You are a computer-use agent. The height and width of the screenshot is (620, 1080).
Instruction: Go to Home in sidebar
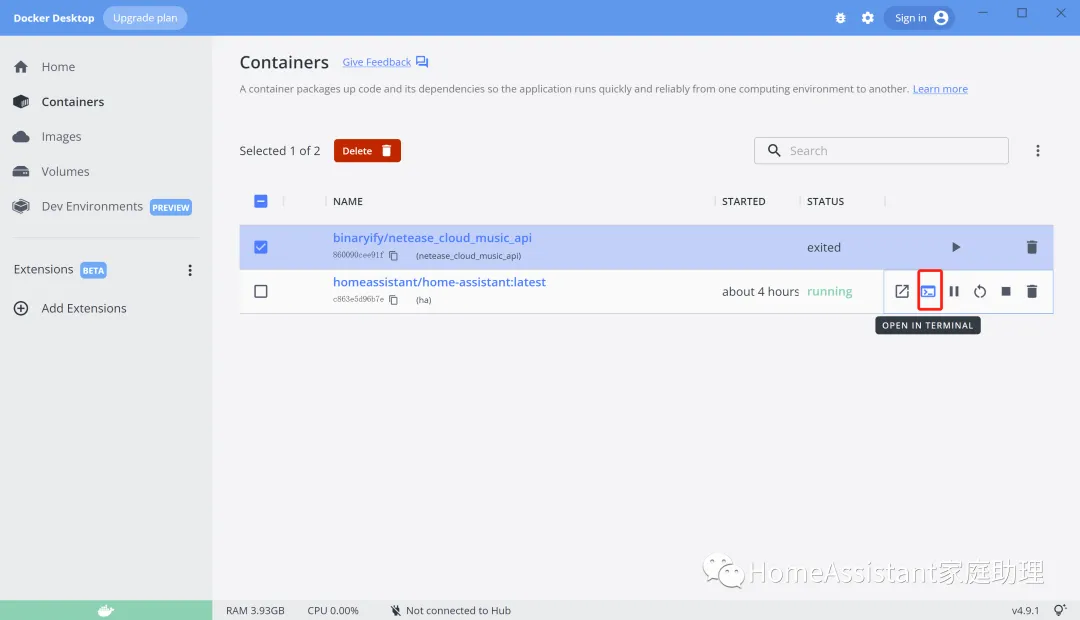tap(58, 67)
